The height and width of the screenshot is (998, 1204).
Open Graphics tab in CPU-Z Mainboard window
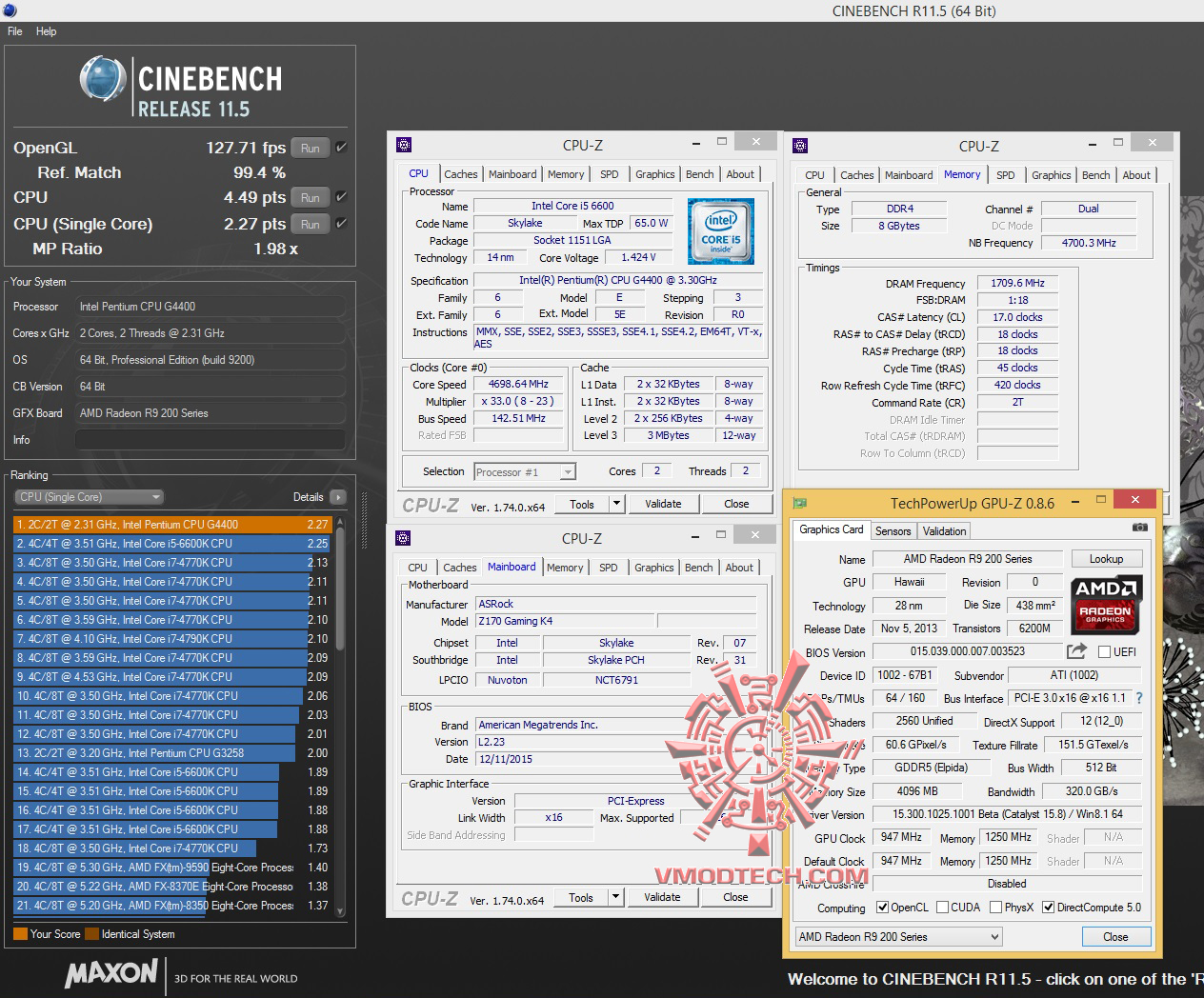(654, 568)
